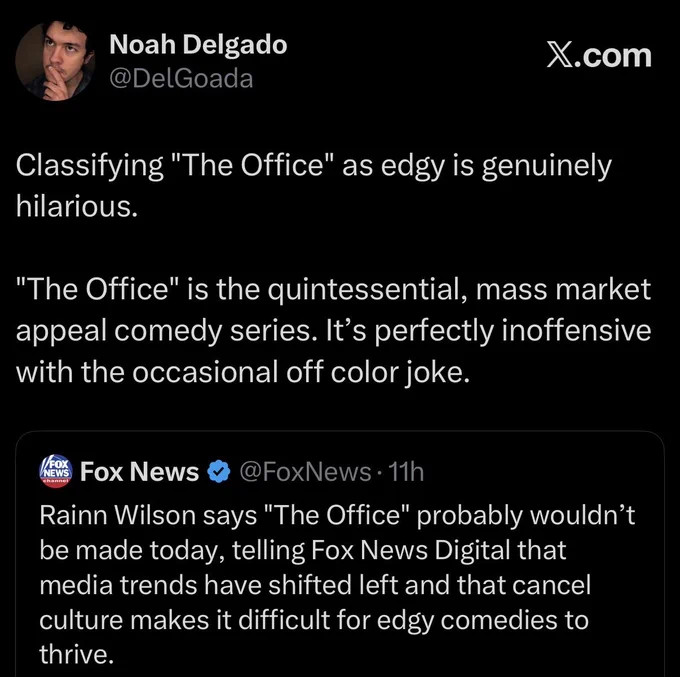Click the blue verified badge beside Fox News
The image size is (680, 677).
coord(219,471)
